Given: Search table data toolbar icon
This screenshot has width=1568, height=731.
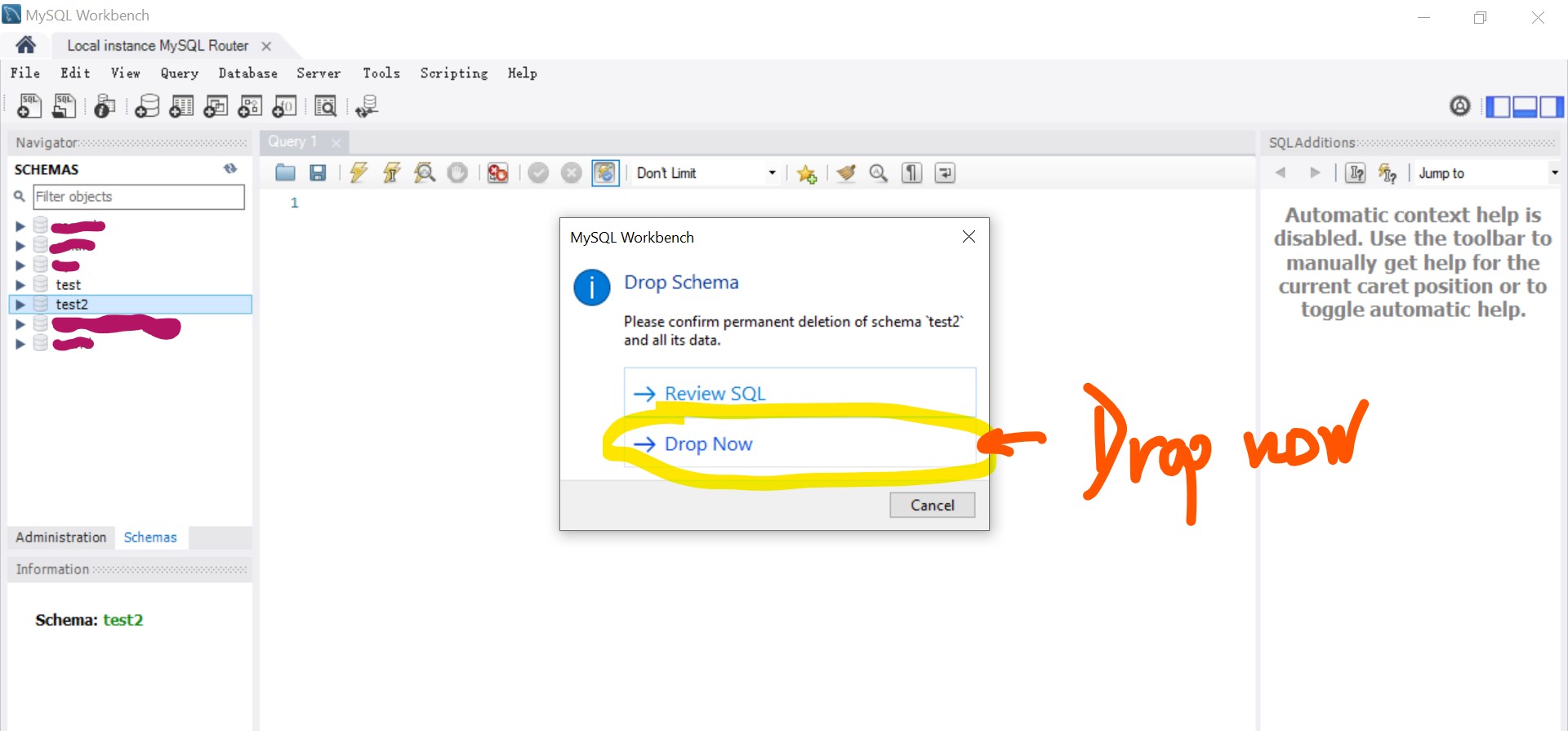Looking at the screenshot, I should [325, 106].
